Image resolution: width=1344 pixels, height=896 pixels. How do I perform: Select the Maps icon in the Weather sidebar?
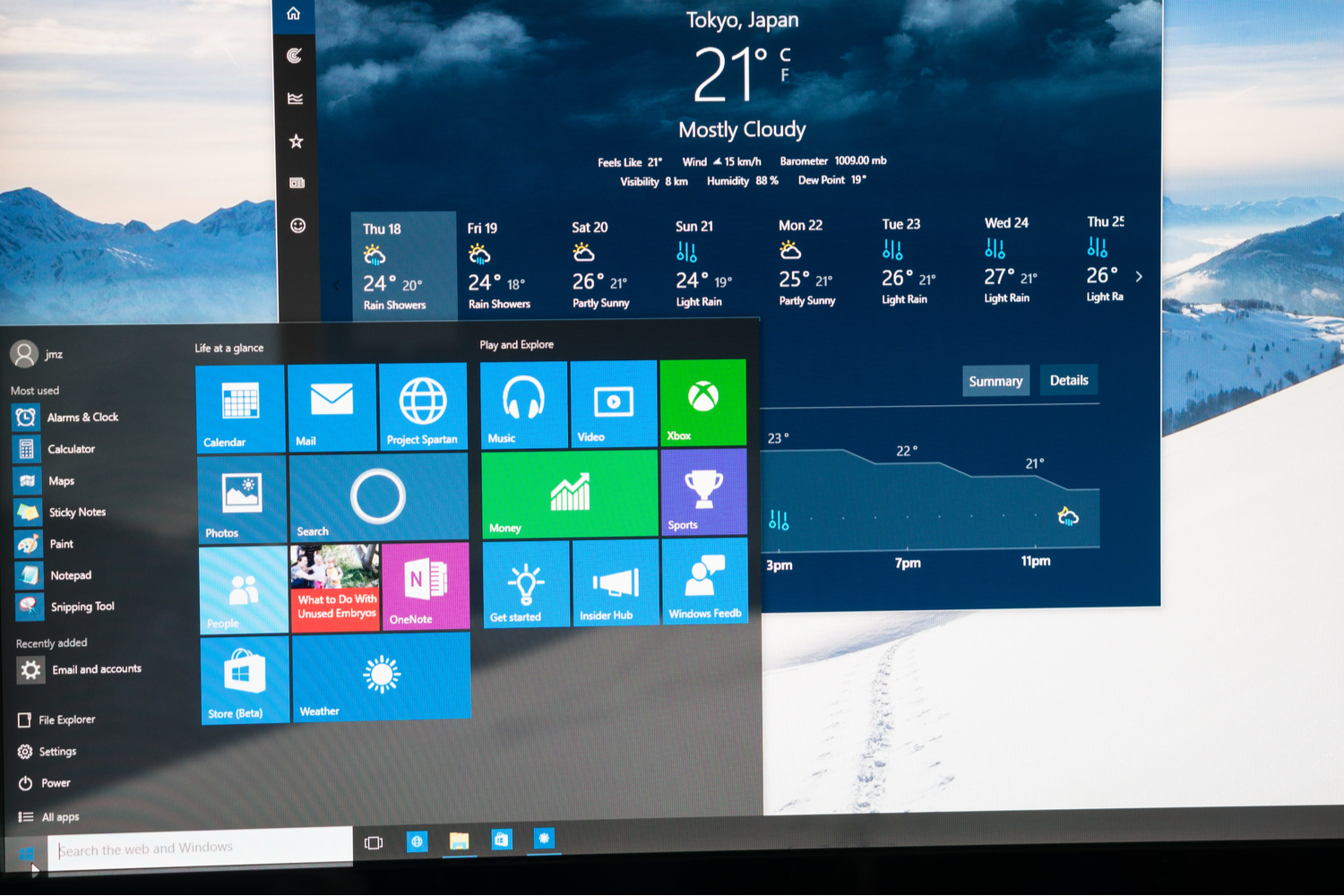point(295,56)
